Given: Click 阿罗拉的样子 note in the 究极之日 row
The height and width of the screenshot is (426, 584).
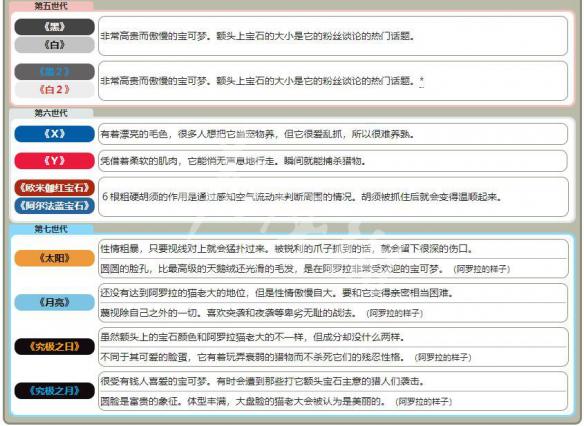Looking at the screenshot, I should 443,357.
